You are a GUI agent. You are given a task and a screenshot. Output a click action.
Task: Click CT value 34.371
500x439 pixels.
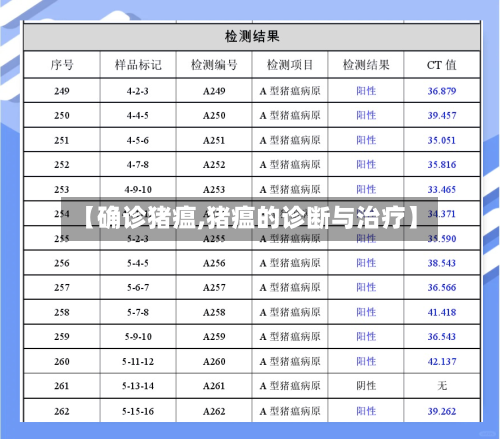tap(442, 214)
